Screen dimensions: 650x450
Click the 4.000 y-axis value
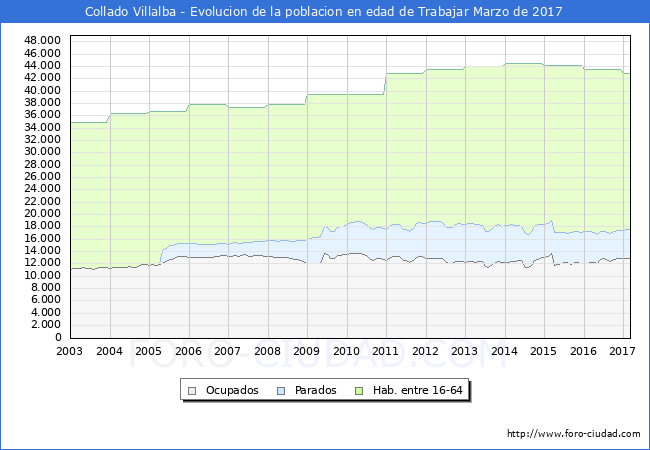pos(46,312)
